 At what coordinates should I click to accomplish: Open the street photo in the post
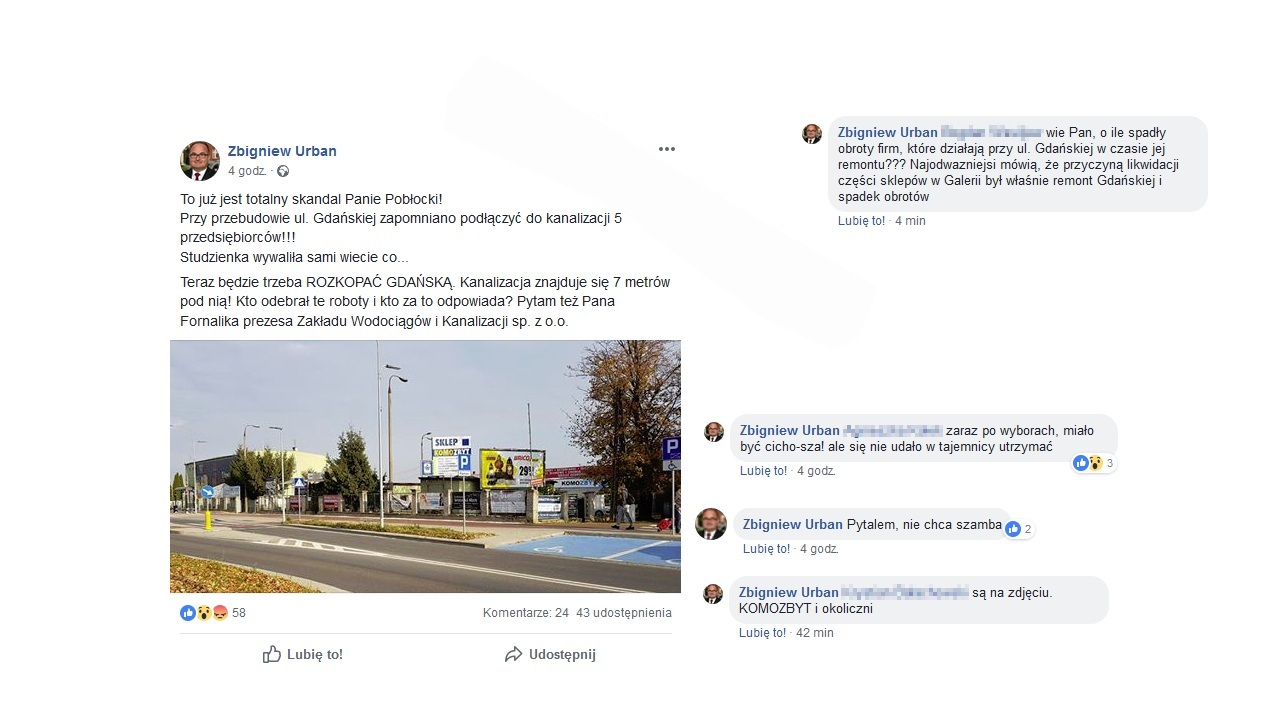point(425,466)
